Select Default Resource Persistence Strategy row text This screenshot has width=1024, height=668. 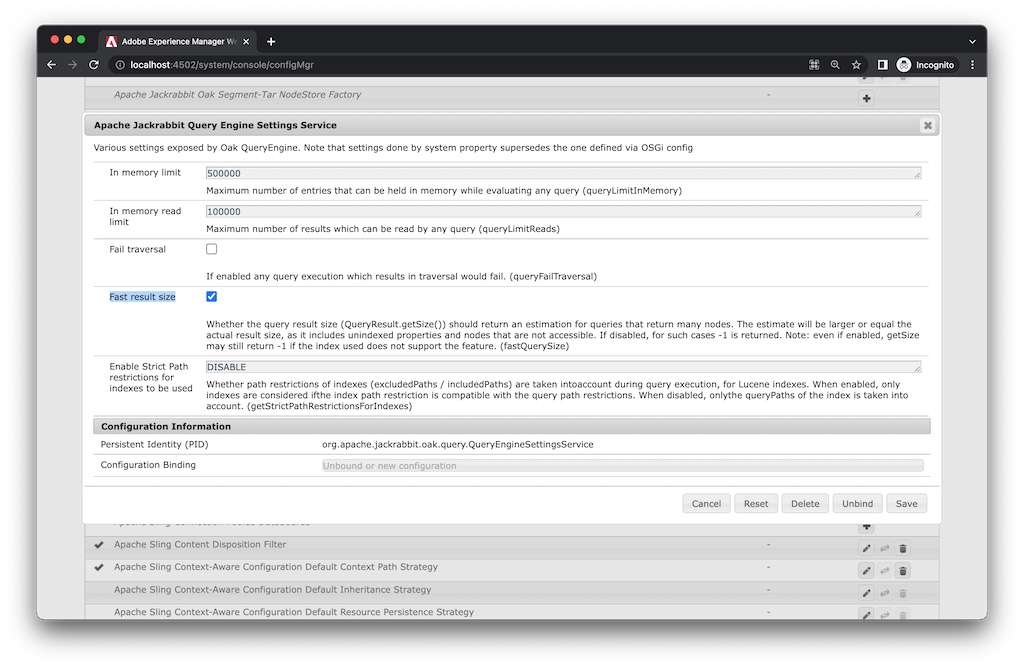[294, 612]
